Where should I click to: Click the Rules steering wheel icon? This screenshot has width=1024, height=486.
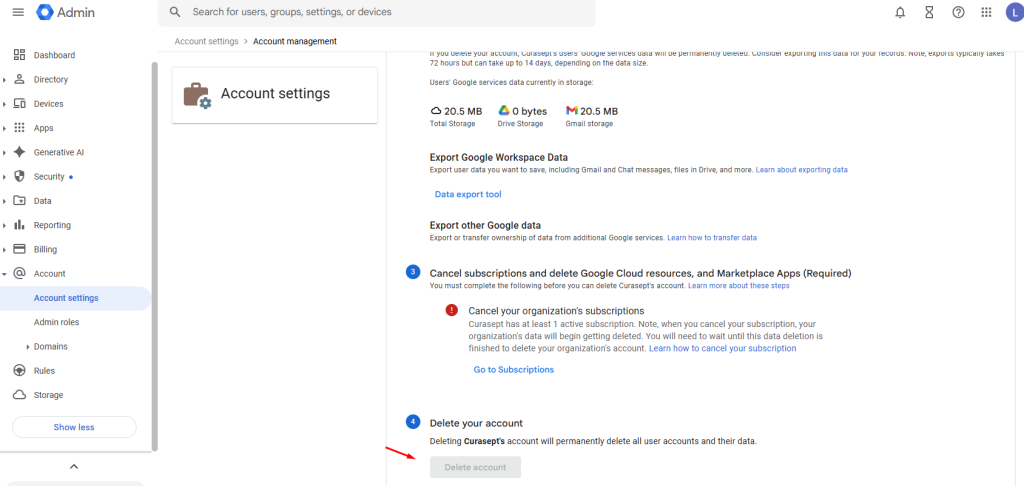20,370
